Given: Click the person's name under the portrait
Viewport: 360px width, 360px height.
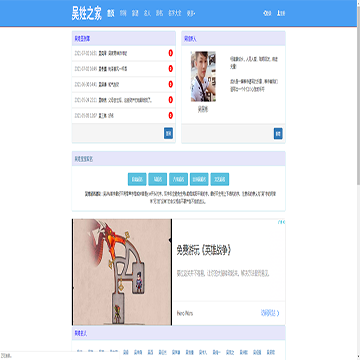Looking at the screenshot, I should pyautogui.click(x=203, y=109).
